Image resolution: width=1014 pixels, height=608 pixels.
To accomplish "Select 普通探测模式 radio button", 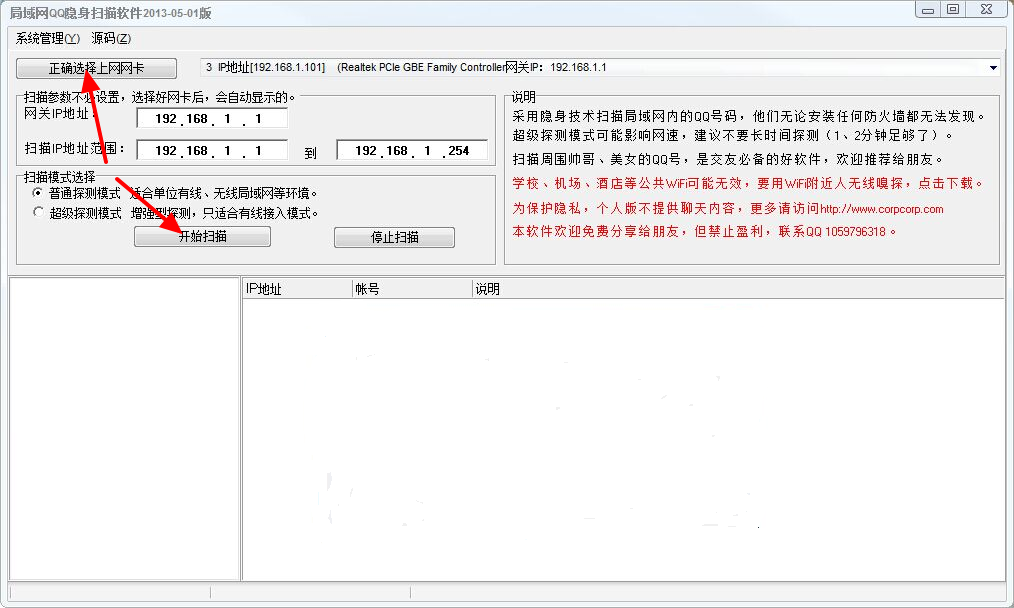I will point(38,193).
